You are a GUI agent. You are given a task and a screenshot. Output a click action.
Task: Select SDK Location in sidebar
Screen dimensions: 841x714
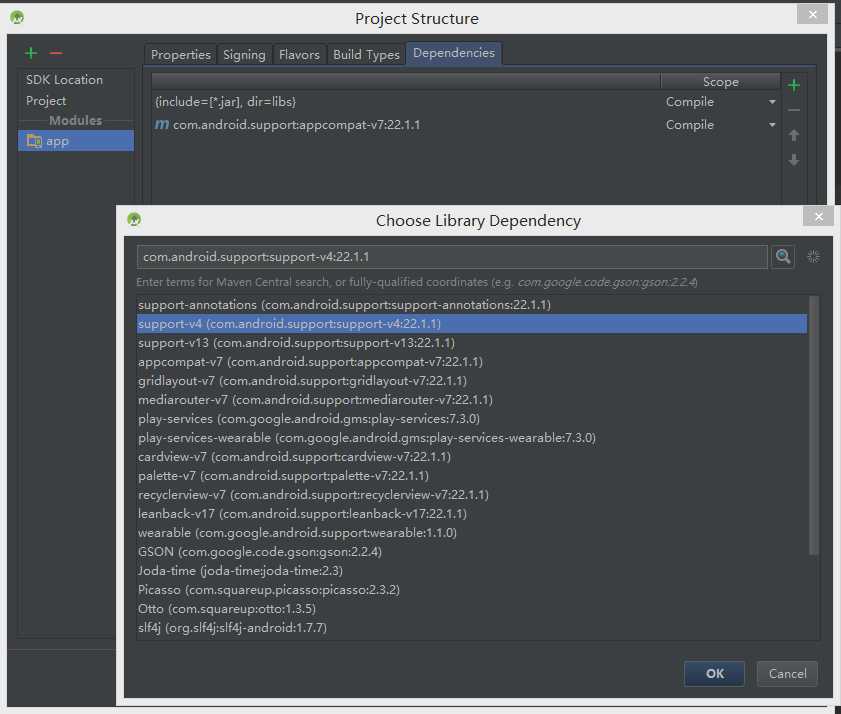pos(64,80)
